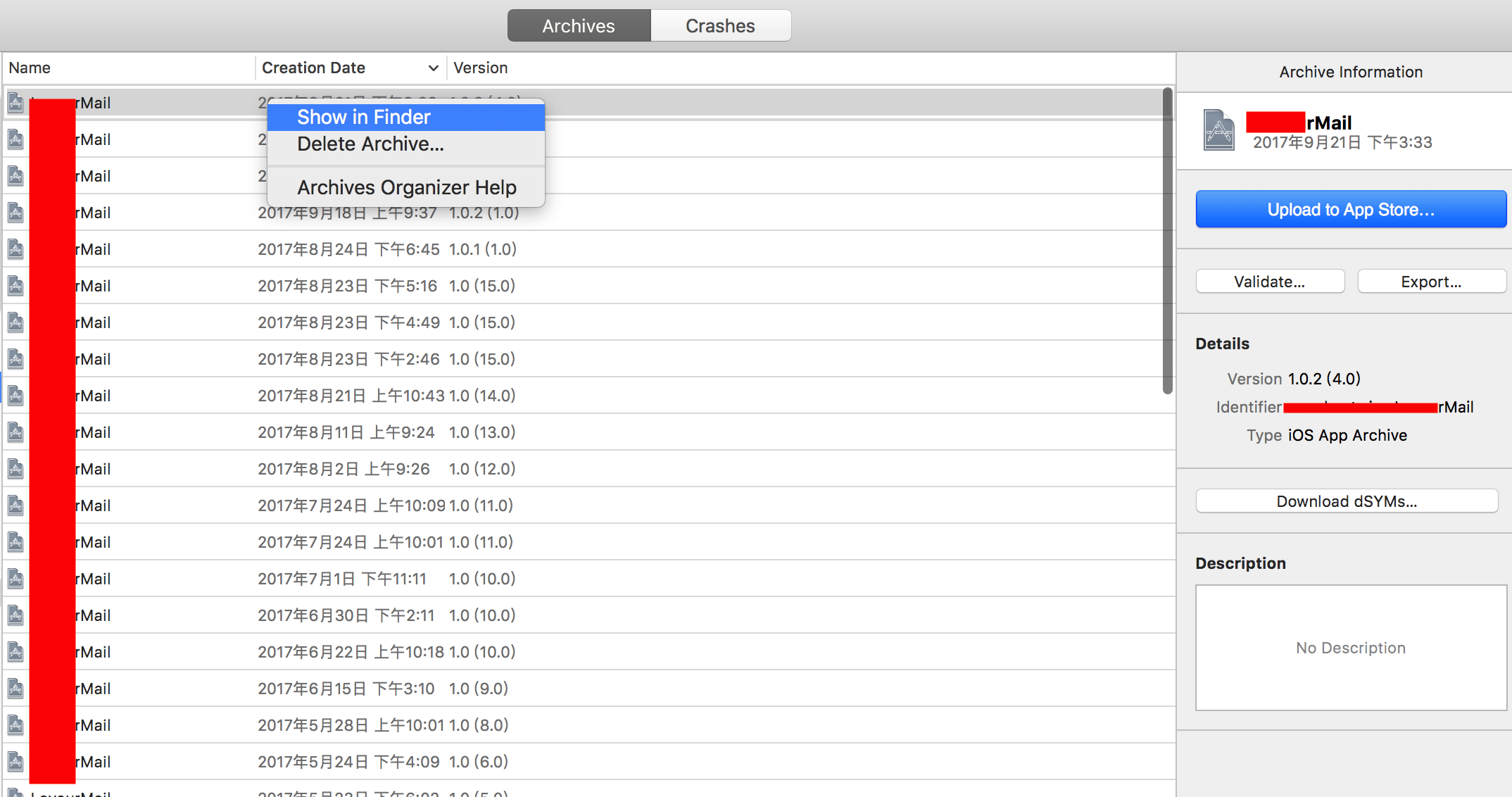
Task: Click the Validate... button
Action: 1270,282
